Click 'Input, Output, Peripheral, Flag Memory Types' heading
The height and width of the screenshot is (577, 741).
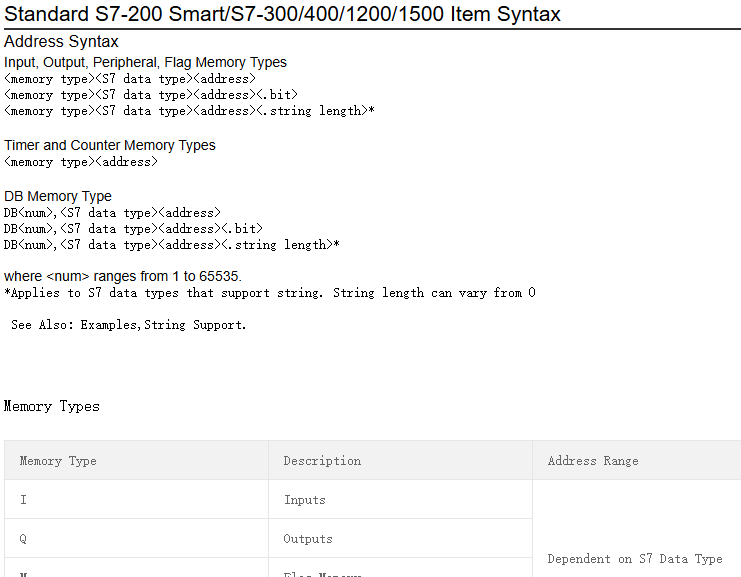(145, 62)
